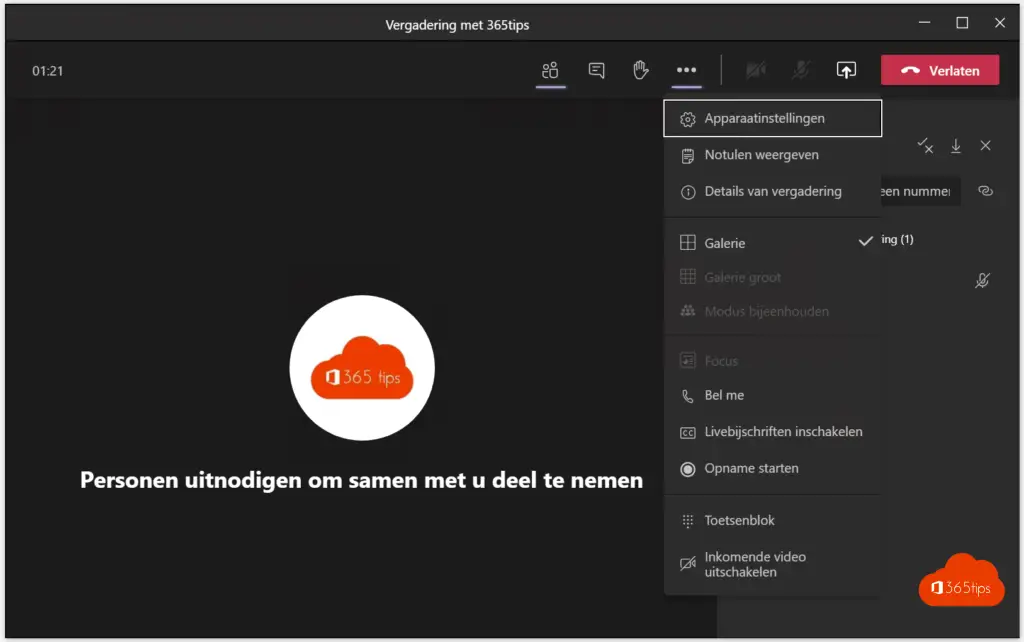Leave the meeting with Verlaten button
This screenshot has width=1024, height=642.
pos(939,70)
